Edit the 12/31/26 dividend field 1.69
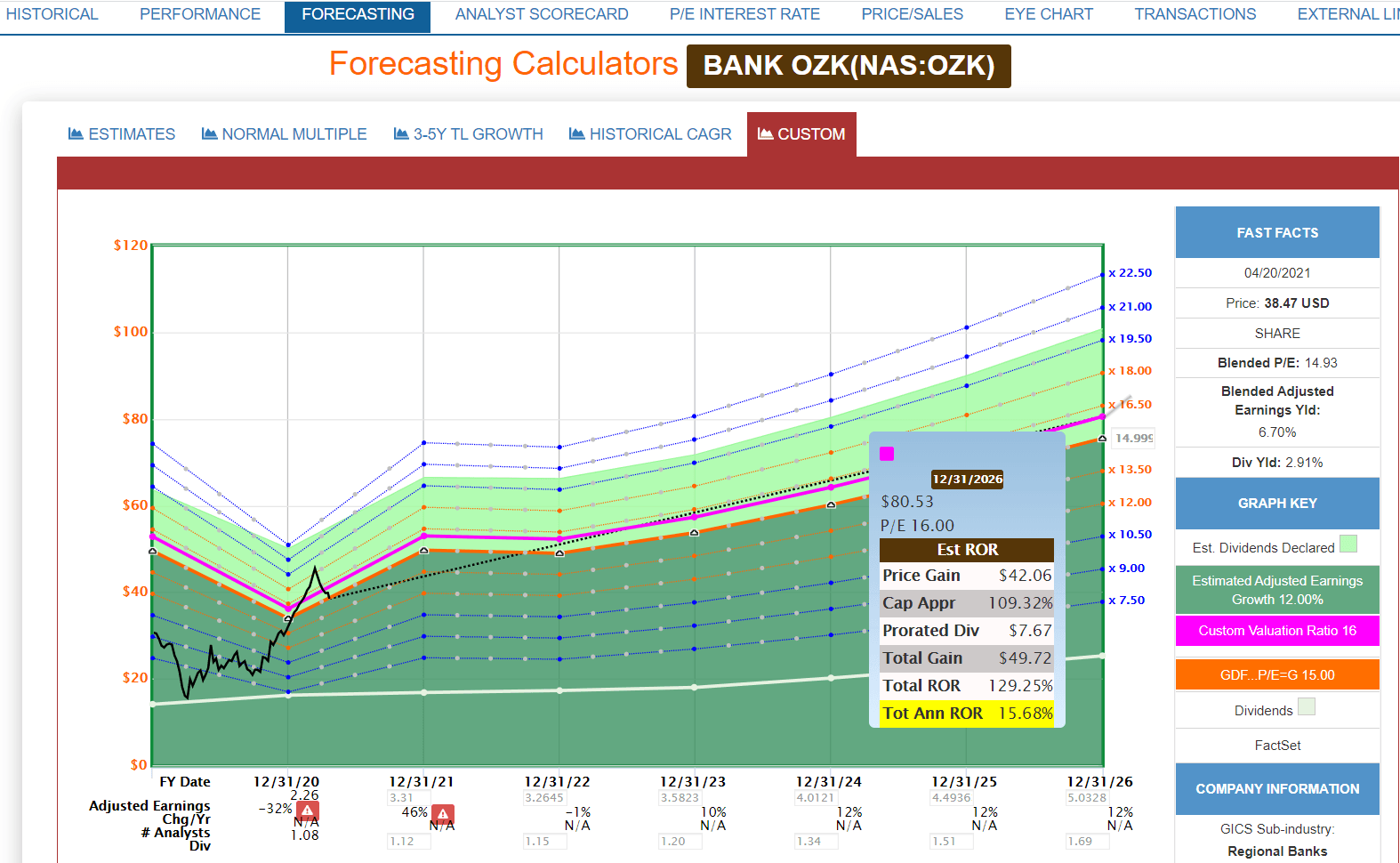1400x863 pixels. (x=1087, y=842)
